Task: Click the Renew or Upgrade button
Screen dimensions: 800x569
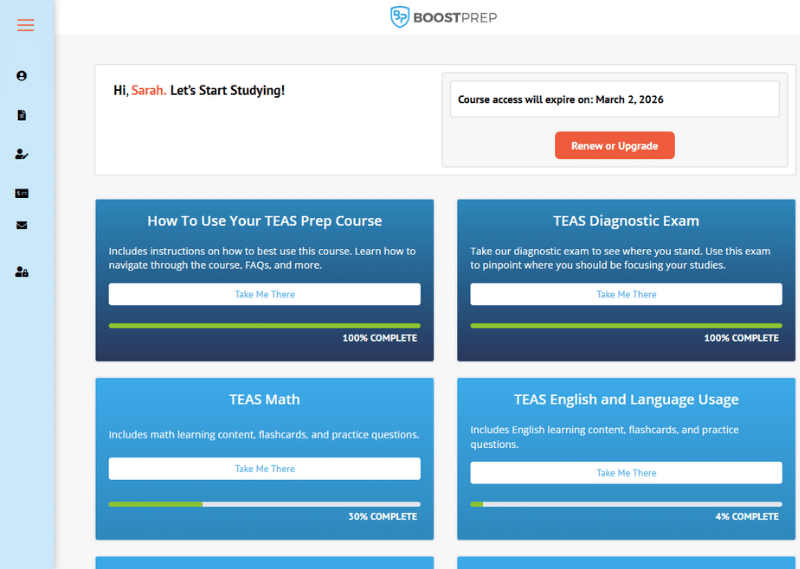Action: click(x=614, y=145)
